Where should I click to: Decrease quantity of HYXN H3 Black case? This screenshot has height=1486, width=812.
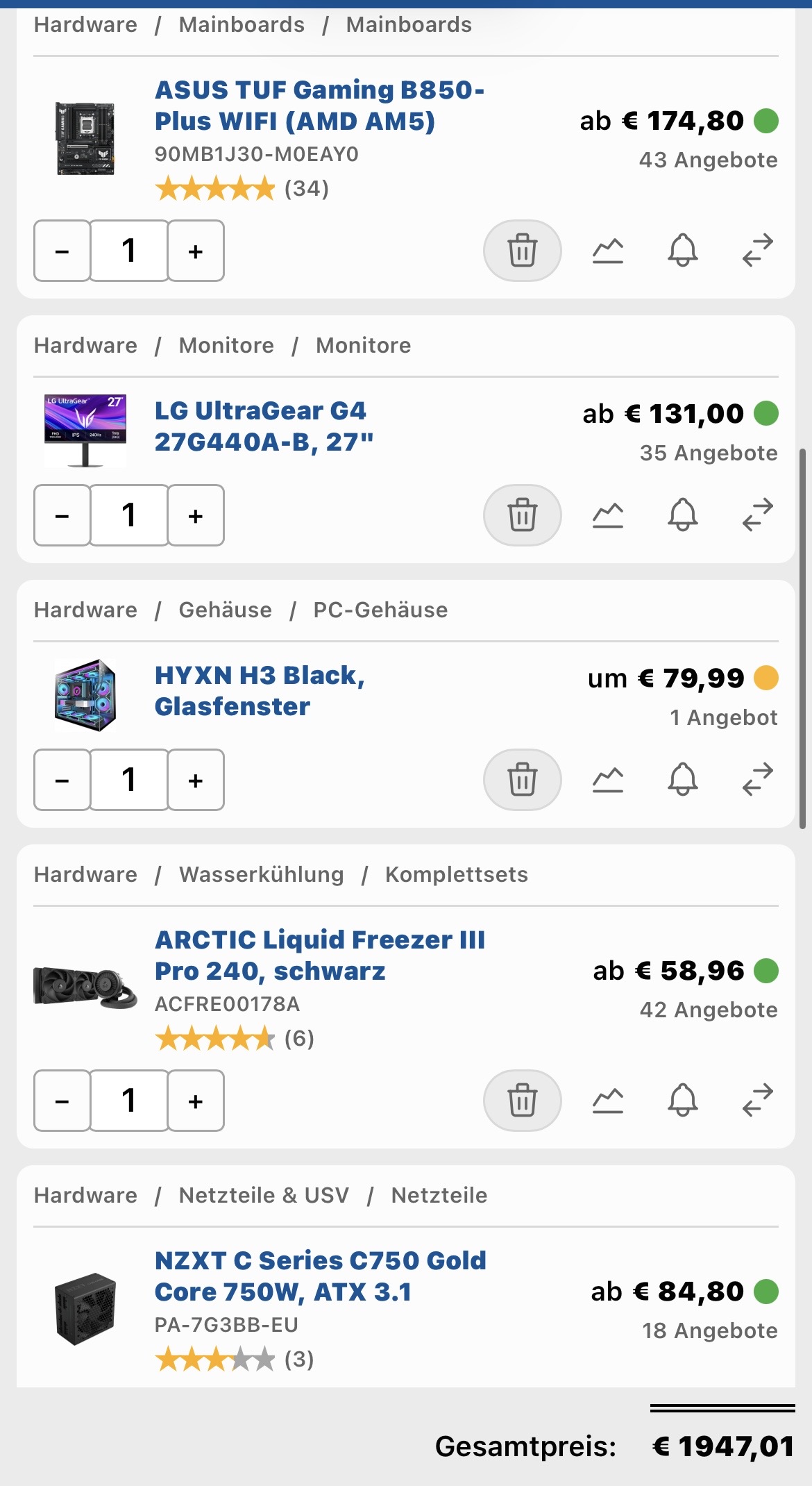click(62, 780)
